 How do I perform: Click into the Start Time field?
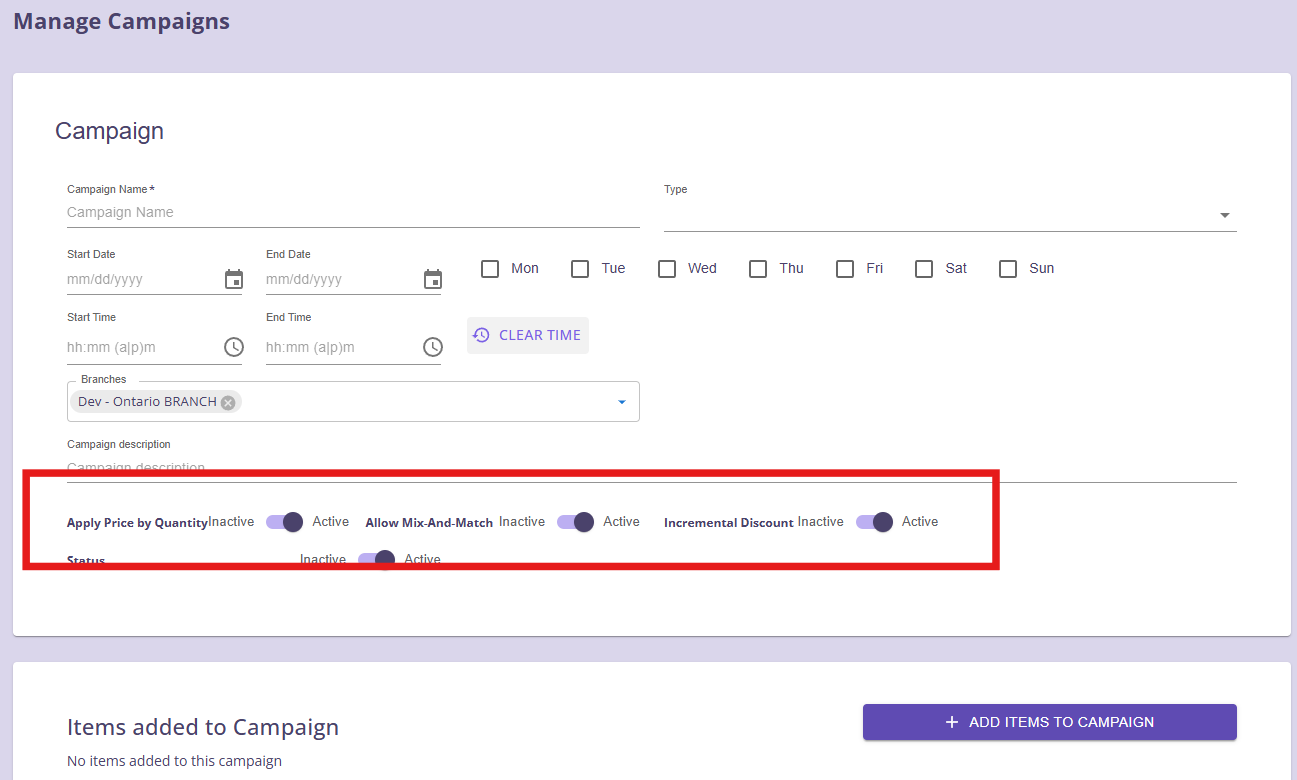pos(140,347)
